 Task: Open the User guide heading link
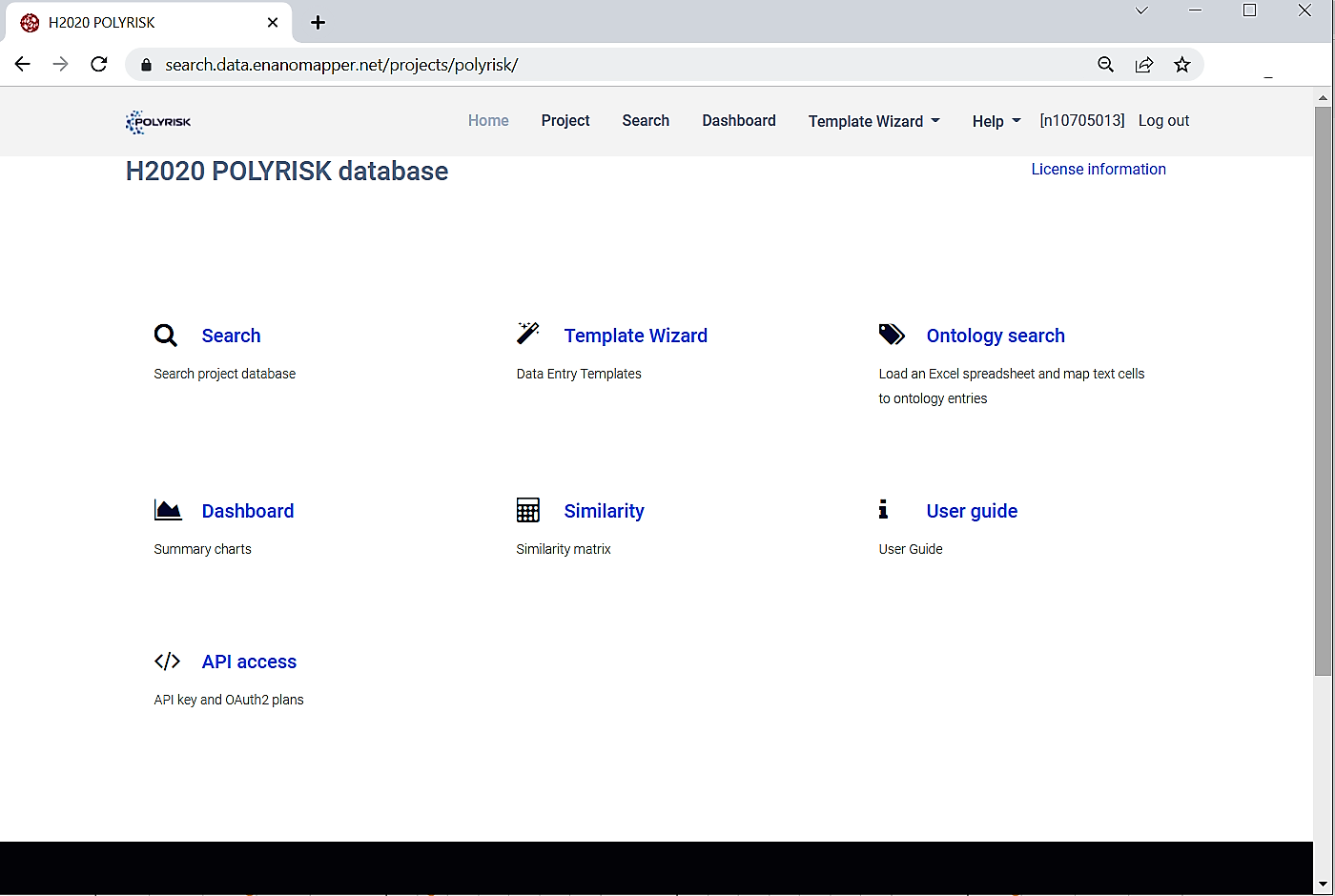click(972, 511)
